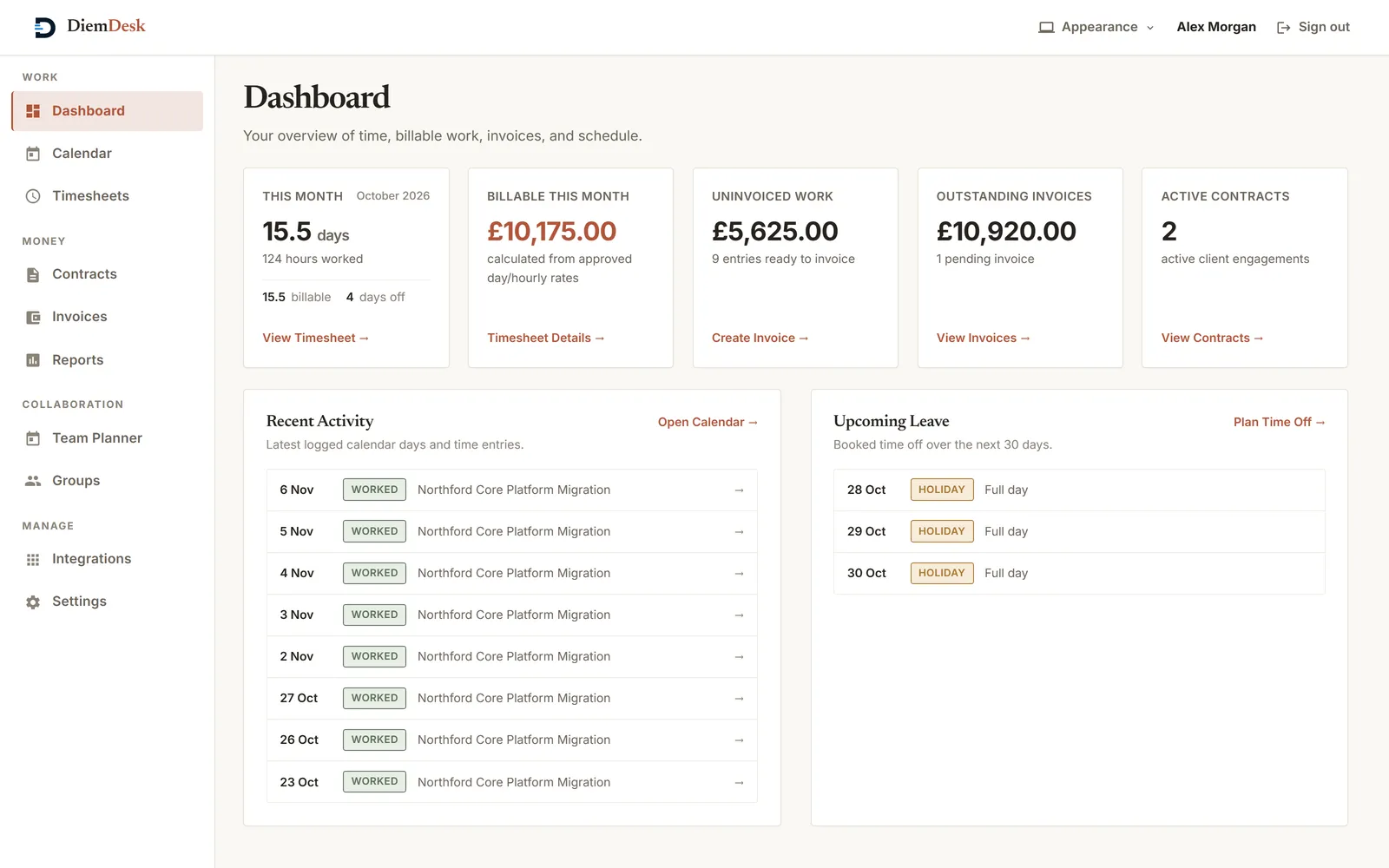Click the 1 pending invoice text
The width and height of the screenshot is (1389, 868).
(985, 259)
